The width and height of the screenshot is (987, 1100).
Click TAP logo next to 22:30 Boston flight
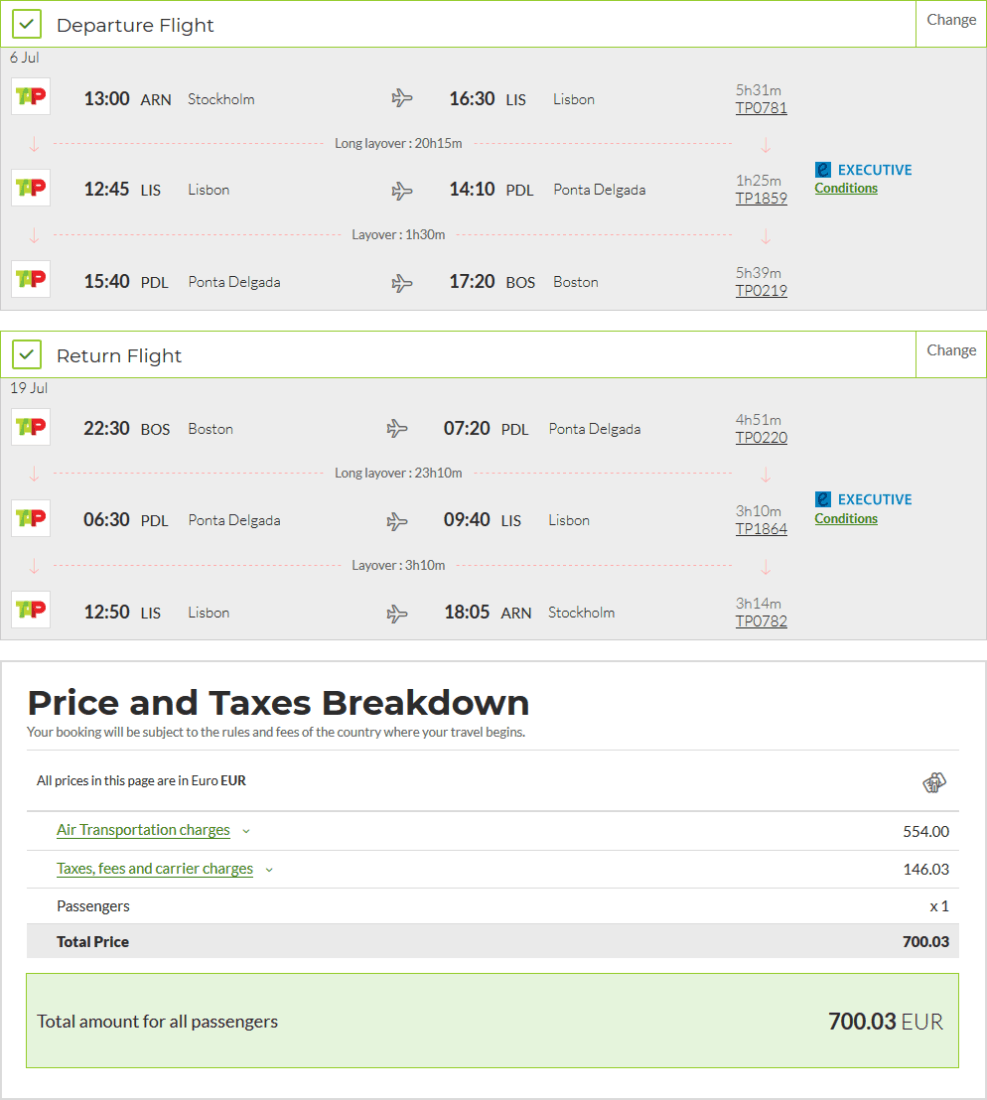click(x=30, y=427)
